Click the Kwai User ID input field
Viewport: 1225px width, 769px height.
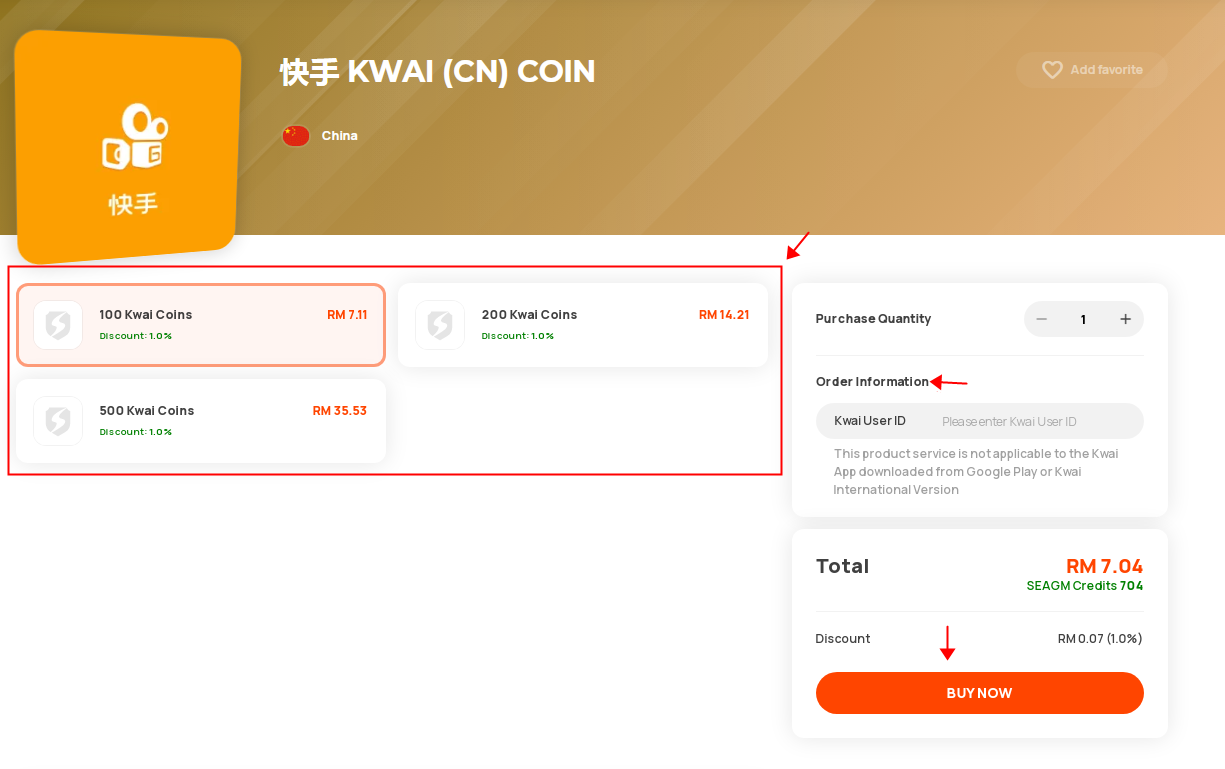pos(980,421)
